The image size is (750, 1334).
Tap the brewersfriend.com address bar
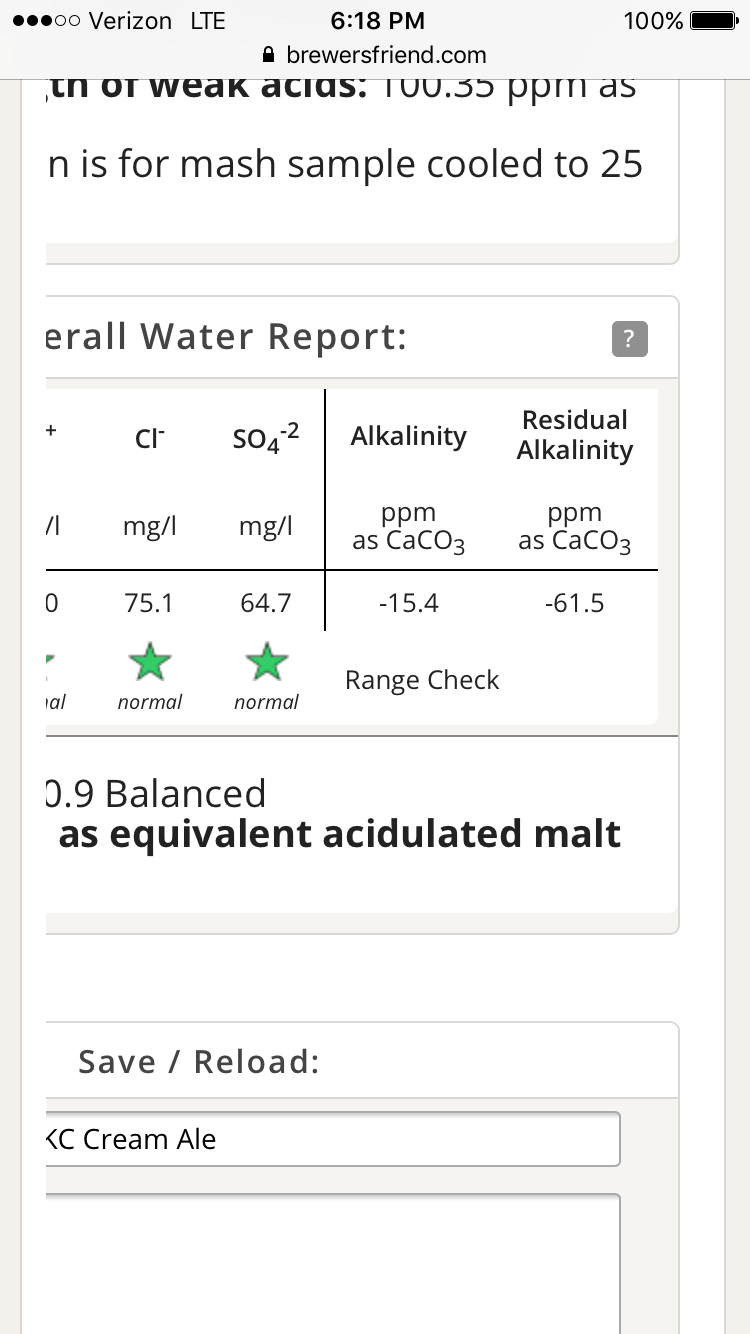(375, 55)
